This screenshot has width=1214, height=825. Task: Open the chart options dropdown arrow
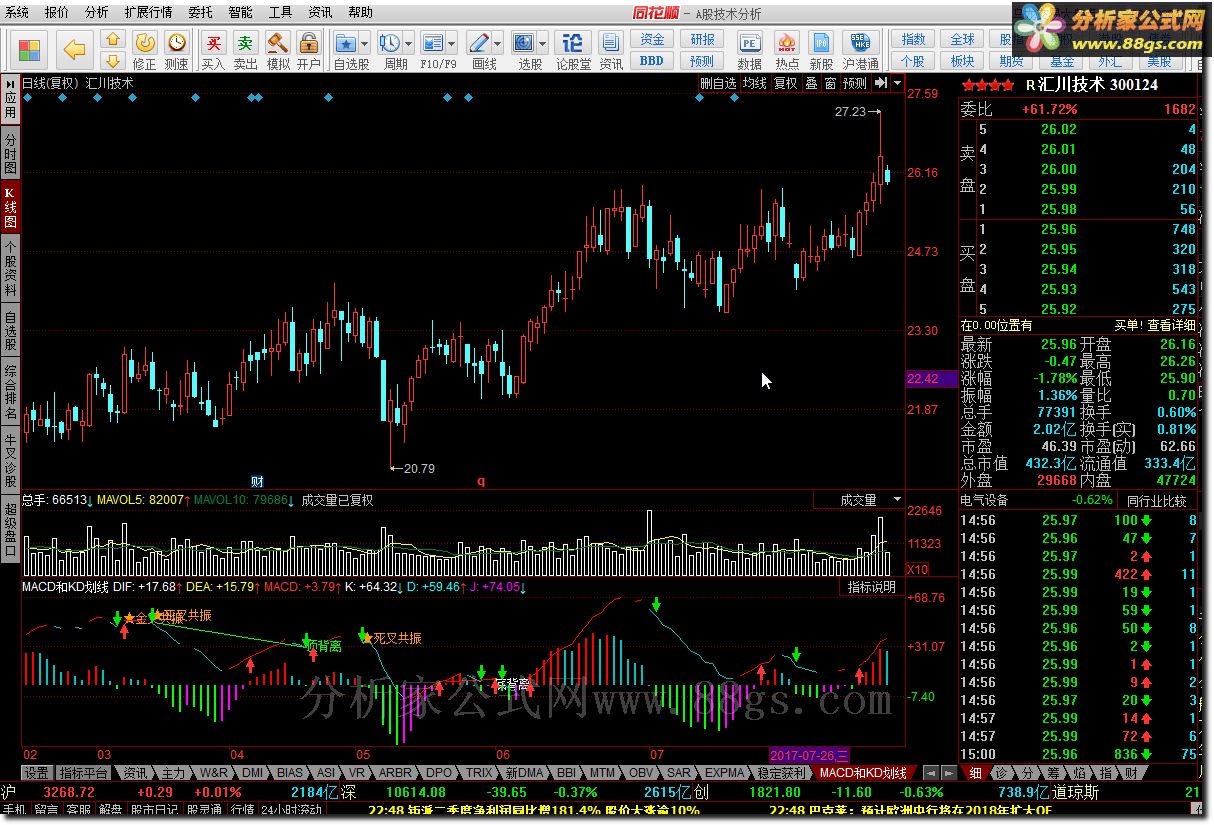897,83
